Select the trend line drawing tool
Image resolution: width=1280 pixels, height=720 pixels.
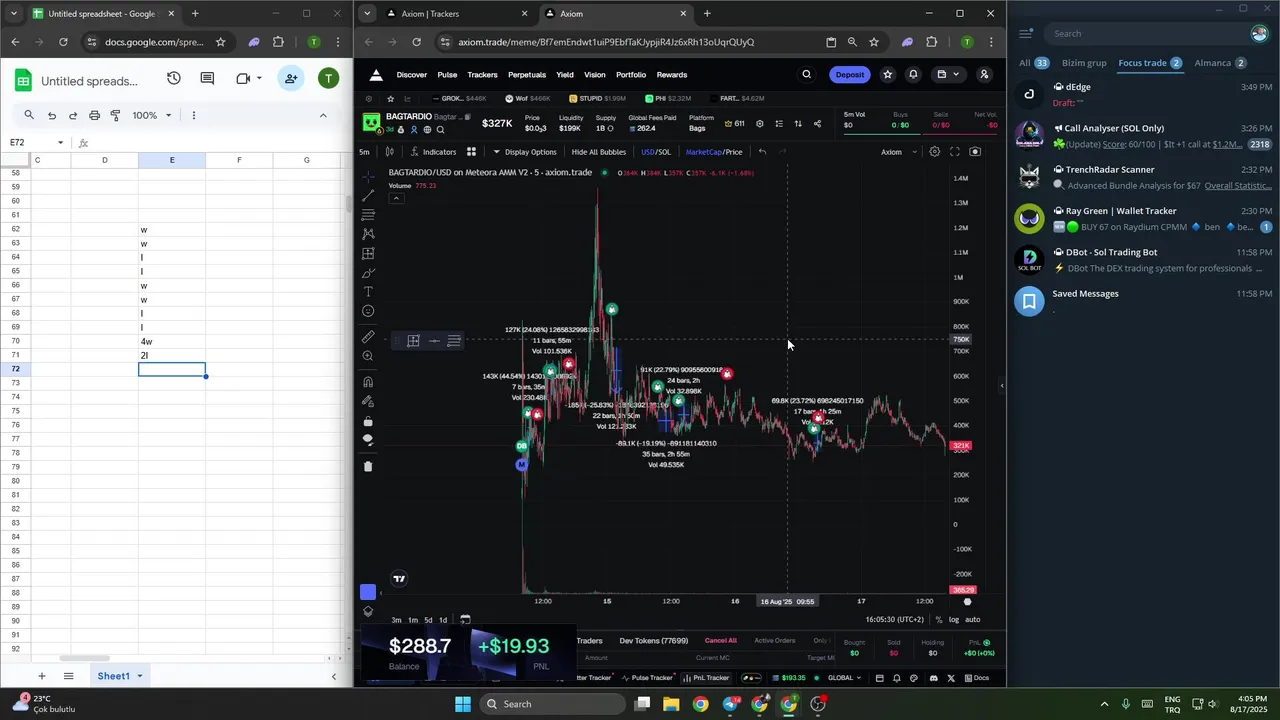368,195
